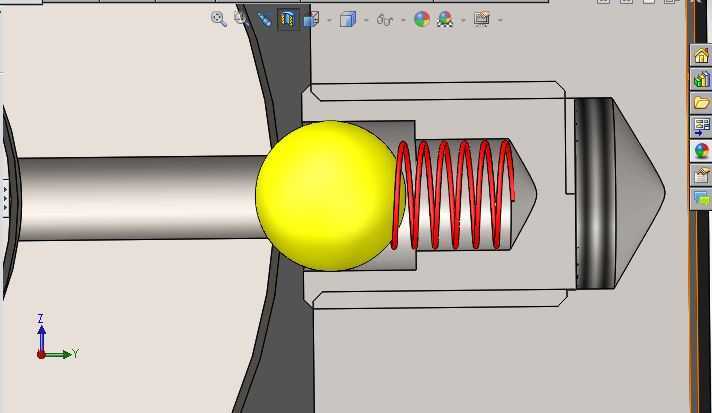Image resolution: width=712 pixels, height=413 pixels.
Task: Click the View Settings icon
Action: pos(481,19)
